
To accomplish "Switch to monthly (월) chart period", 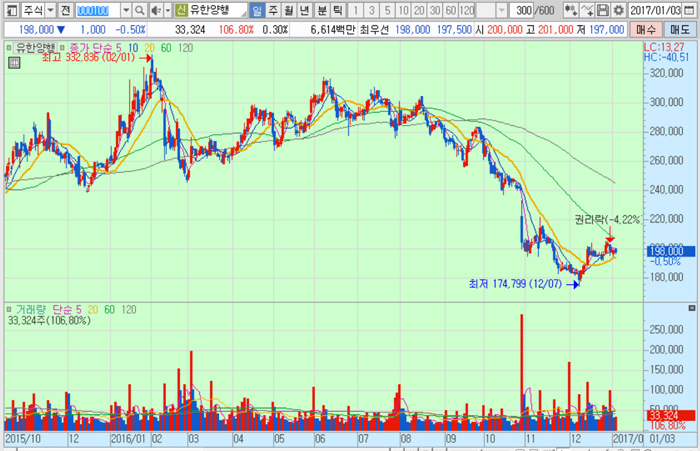I will 289,10.
